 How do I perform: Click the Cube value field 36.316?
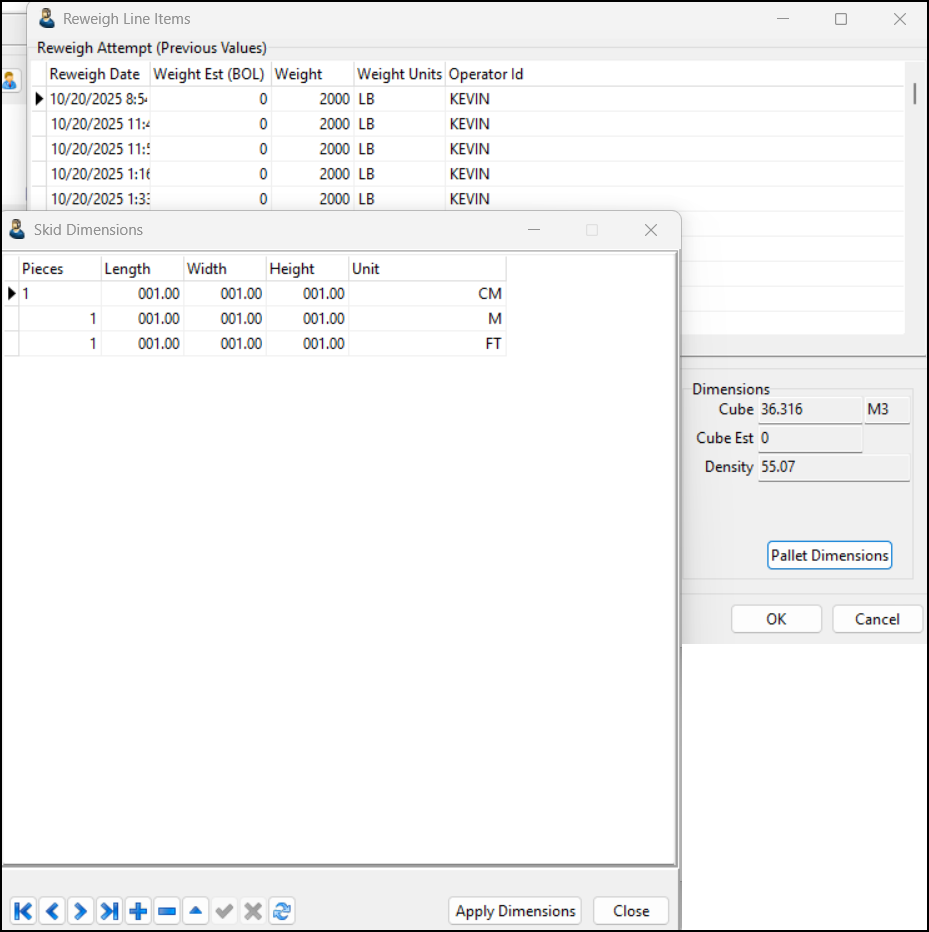coord(809,410)
